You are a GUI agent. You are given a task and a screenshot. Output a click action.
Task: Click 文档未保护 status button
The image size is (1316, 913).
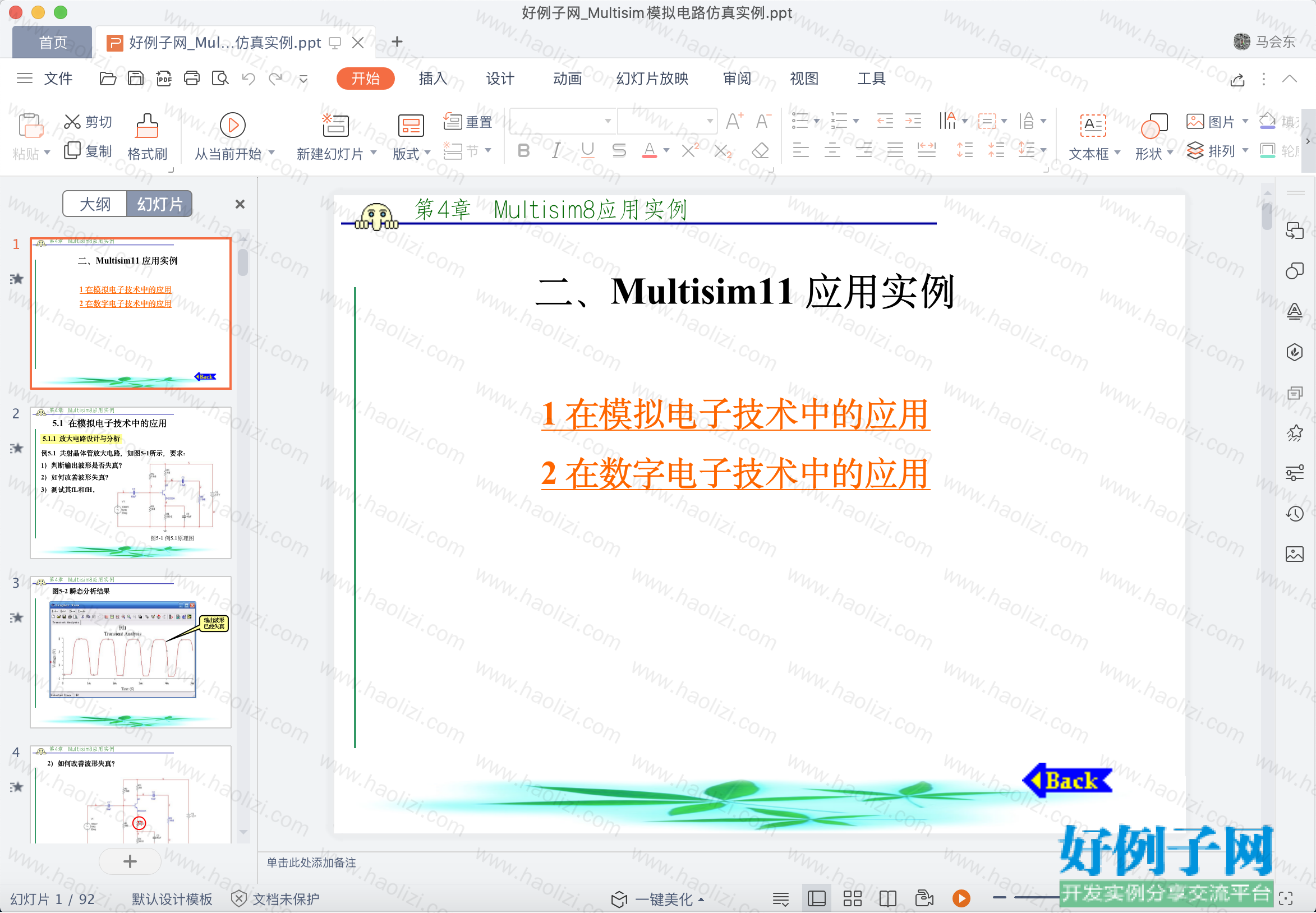(275, 900)
